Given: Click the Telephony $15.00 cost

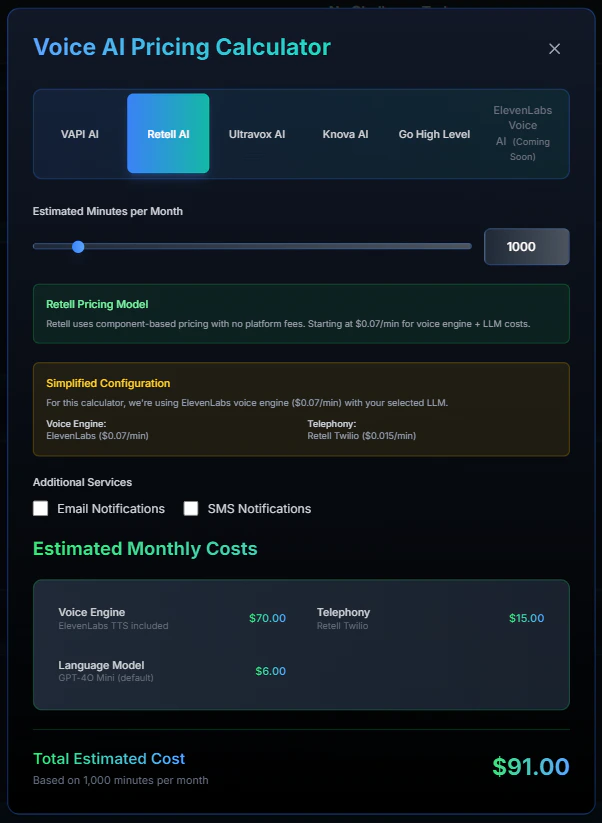Looking at the screenshot, I should point(526,618).
